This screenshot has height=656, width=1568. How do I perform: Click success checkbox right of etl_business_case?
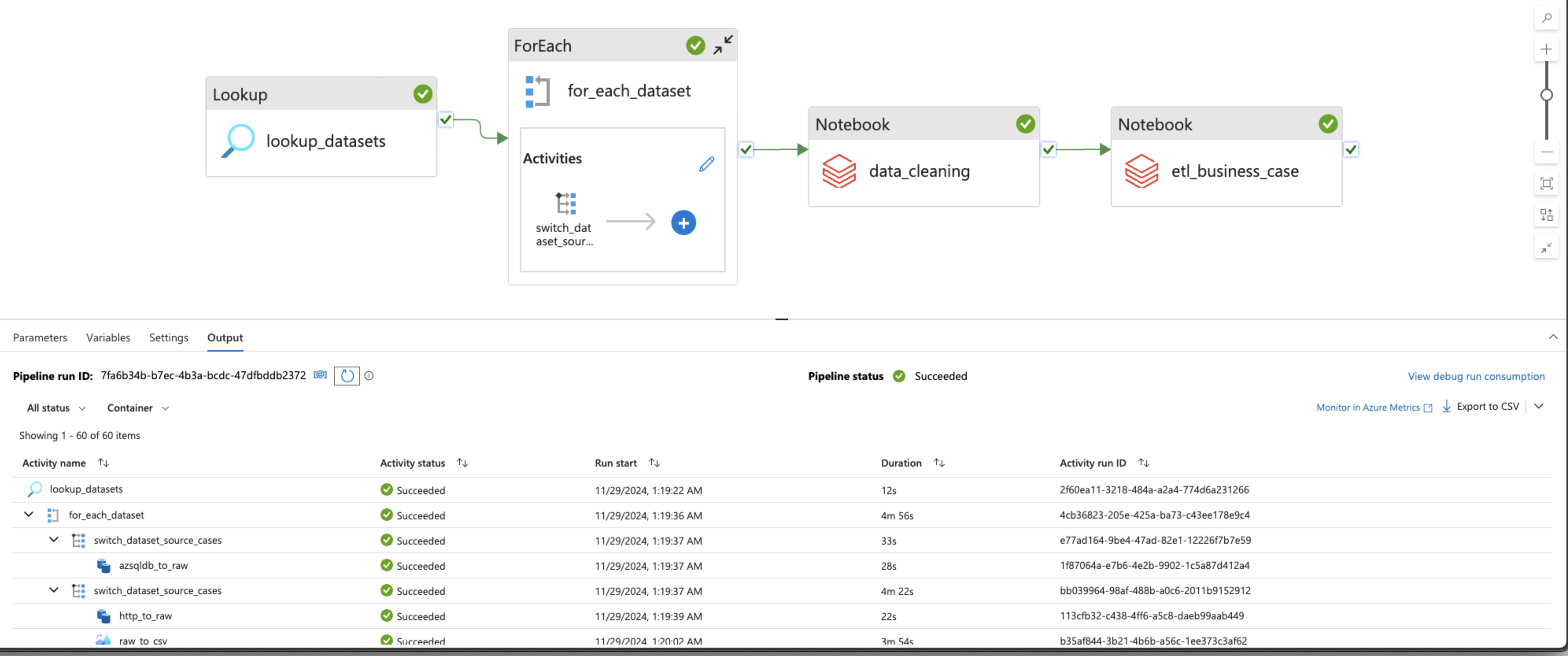point(1351,149)
